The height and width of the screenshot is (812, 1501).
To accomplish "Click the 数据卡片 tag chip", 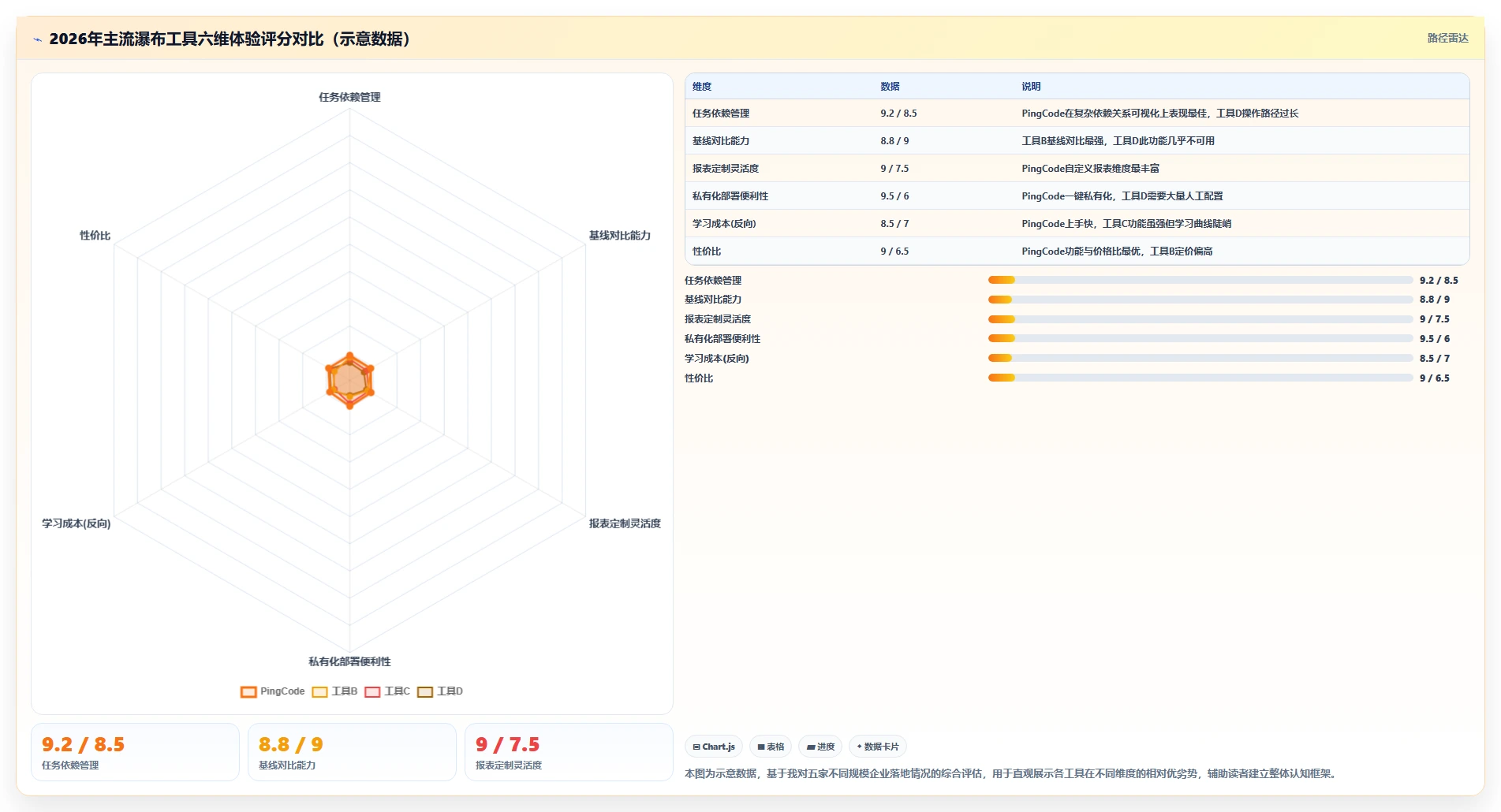I will click(878, 747).
